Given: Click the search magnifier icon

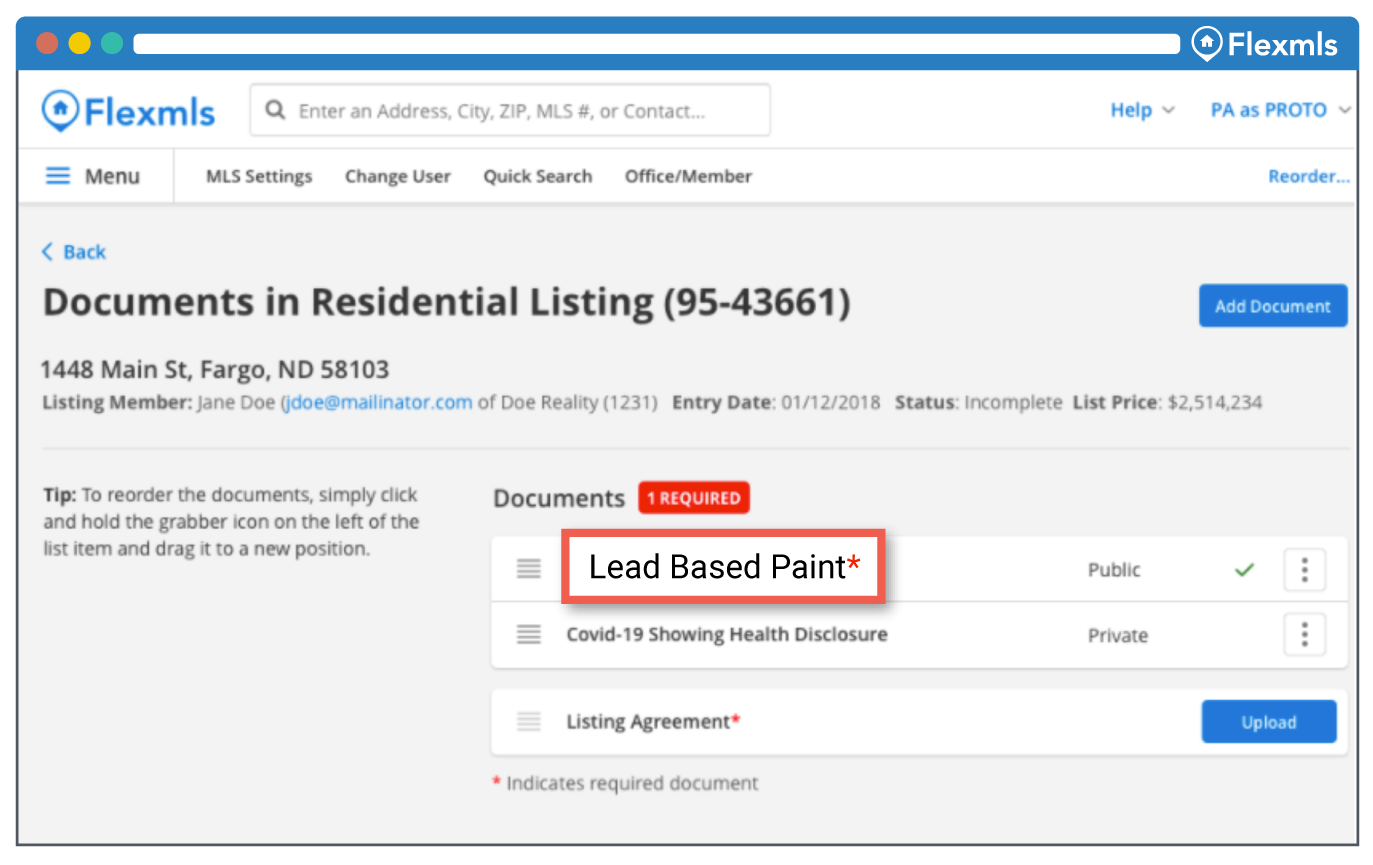Looking at the screenshot, I should pos(275,111).
